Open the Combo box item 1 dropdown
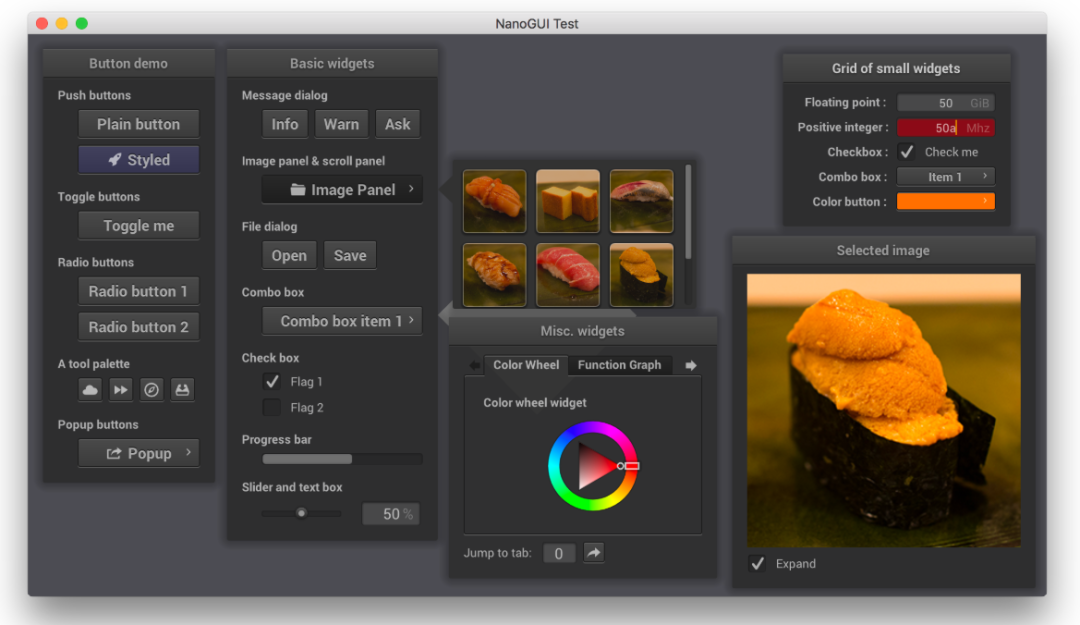This screenshot has width=1080, height=625. click(x=342, y=321)
